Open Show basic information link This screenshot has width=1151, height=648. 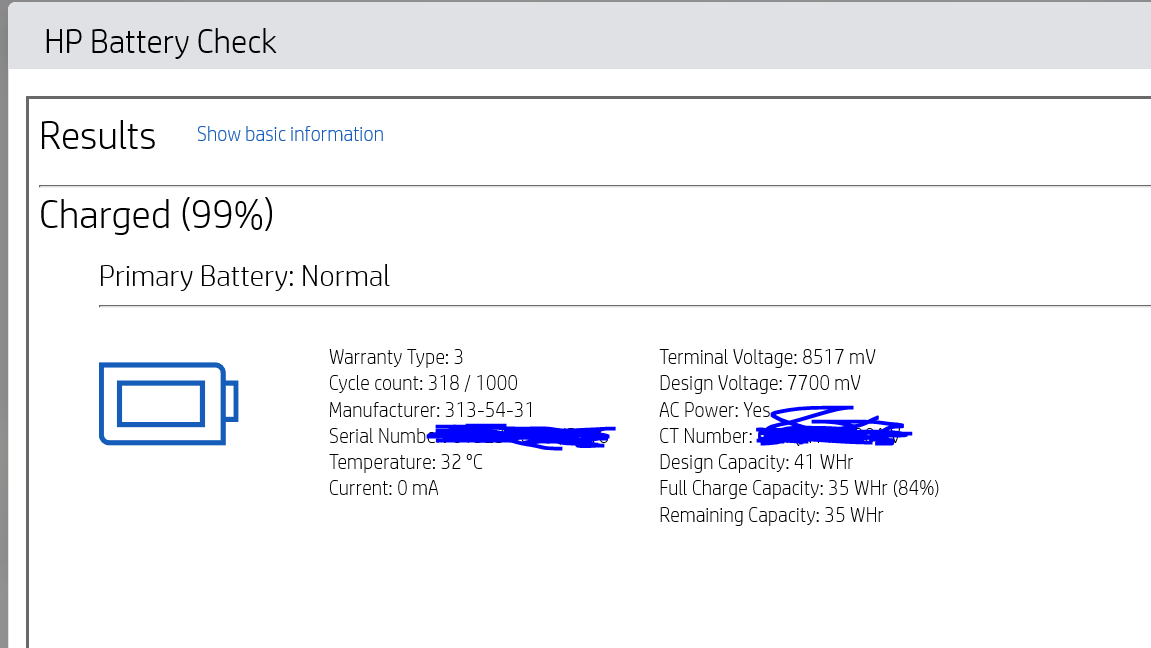(290, 133)
